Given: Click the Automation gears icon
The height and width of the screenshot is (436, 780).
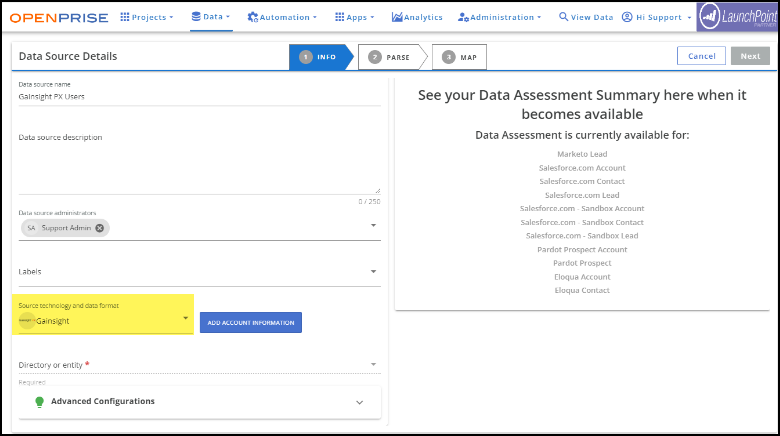Looking at the screenshot, I should click(x=253, y=17).
